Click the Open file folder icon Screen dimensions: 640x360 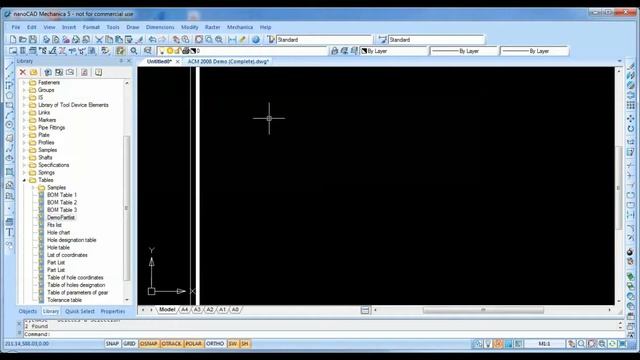(x=22, y=40)
